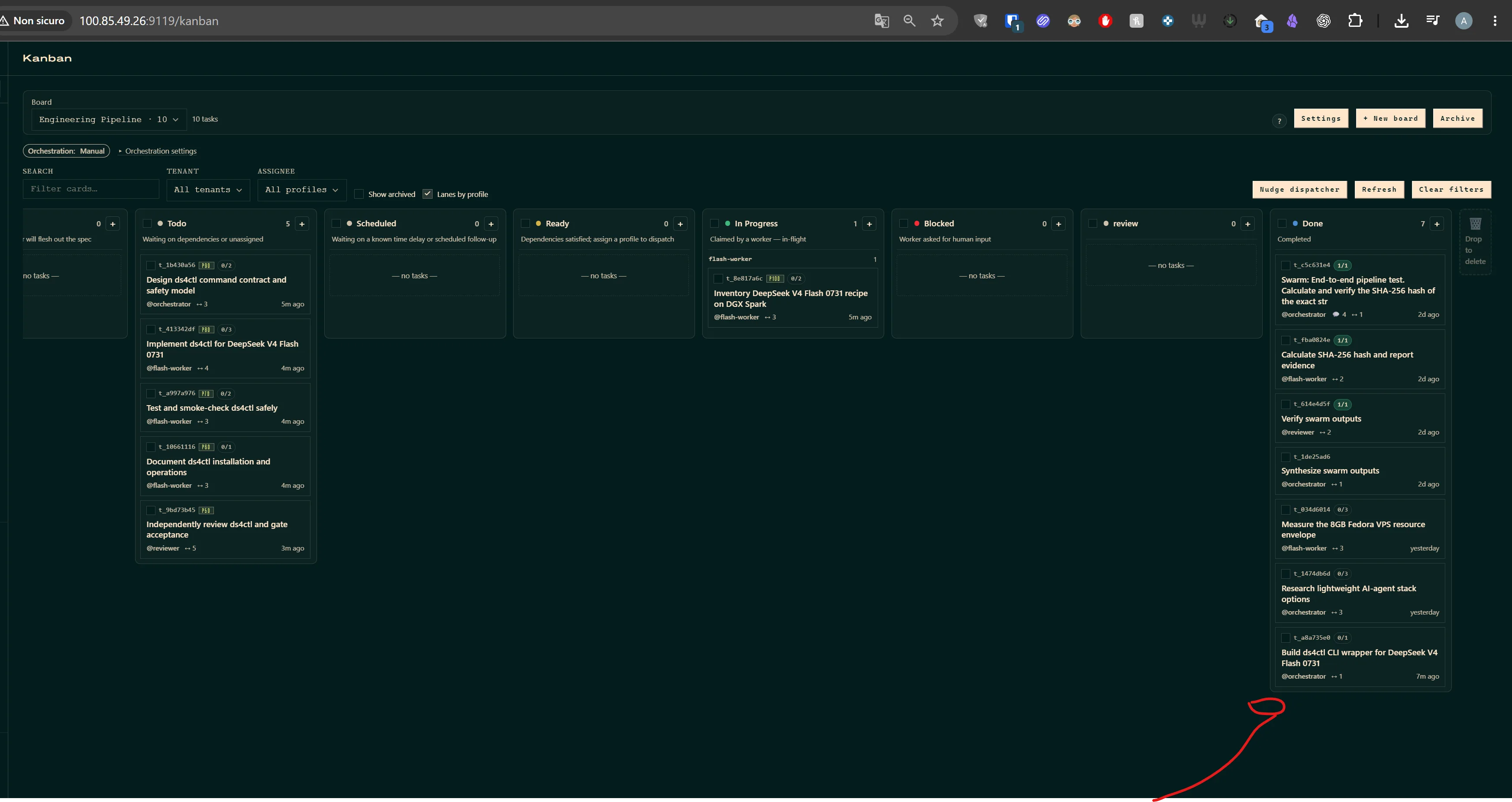Open the browser three-dot menu
The height and width of the screenshot is (802, 1512).
(1494, 21)
